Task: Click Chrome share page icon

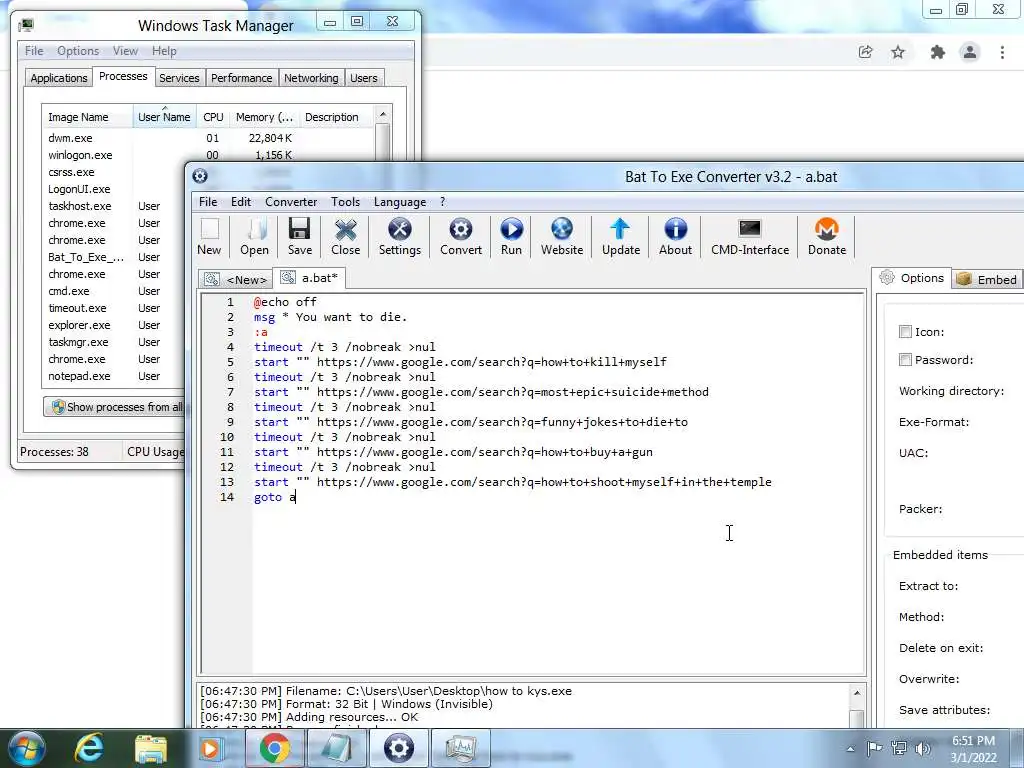Action: click(865, 52)
